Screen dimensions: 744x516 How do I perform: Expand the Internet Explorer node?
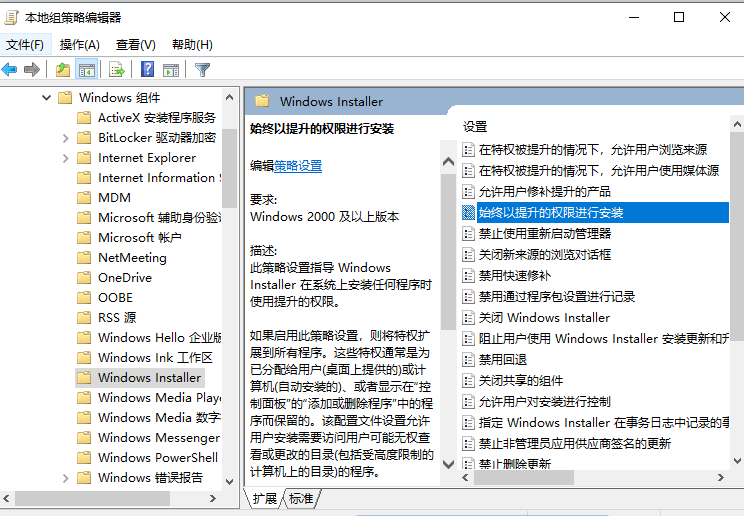tap(65, 158)
